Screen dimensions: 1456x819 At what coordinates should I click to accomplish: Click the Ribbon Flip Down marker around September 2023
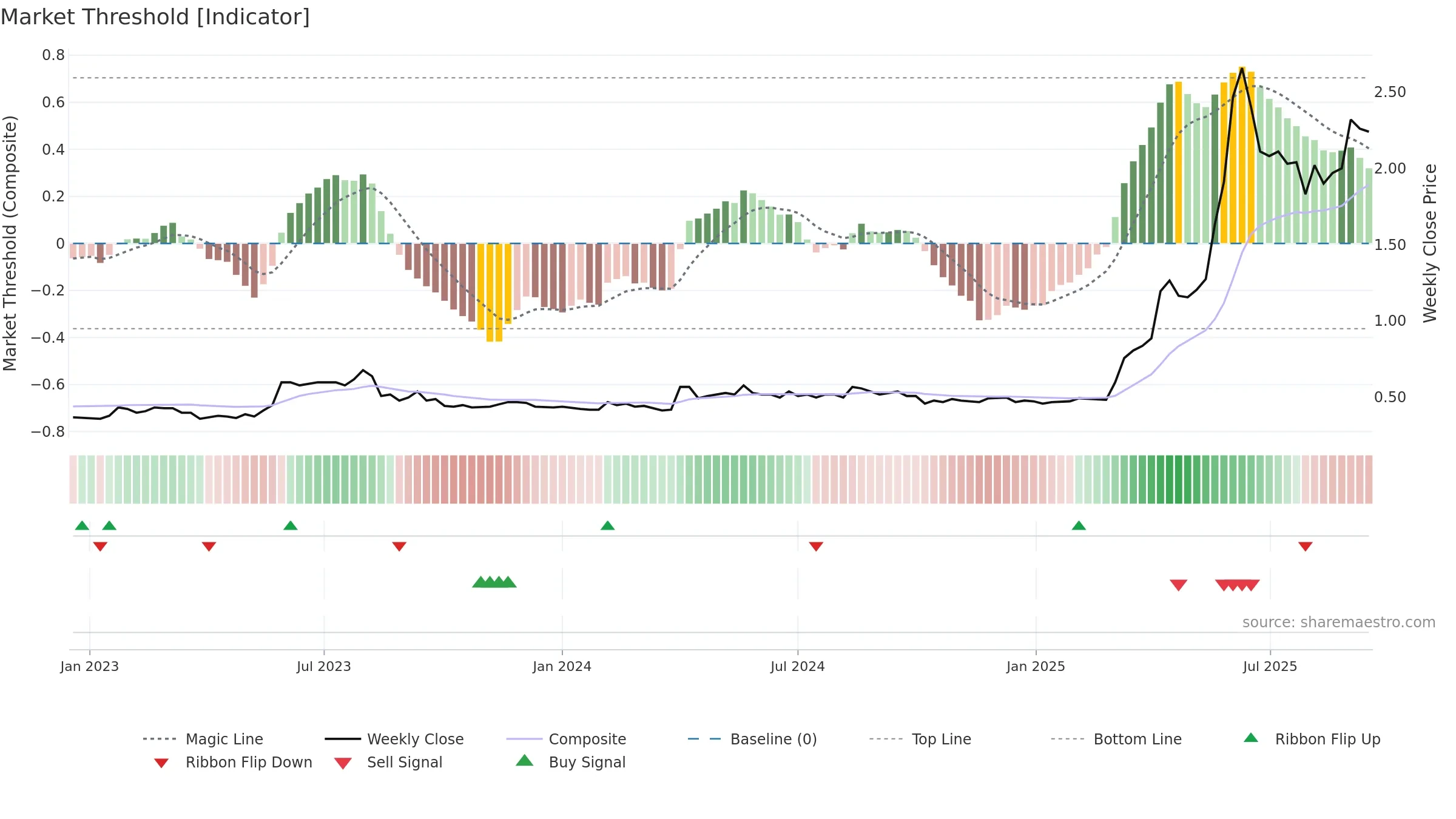tap(399, 547)
